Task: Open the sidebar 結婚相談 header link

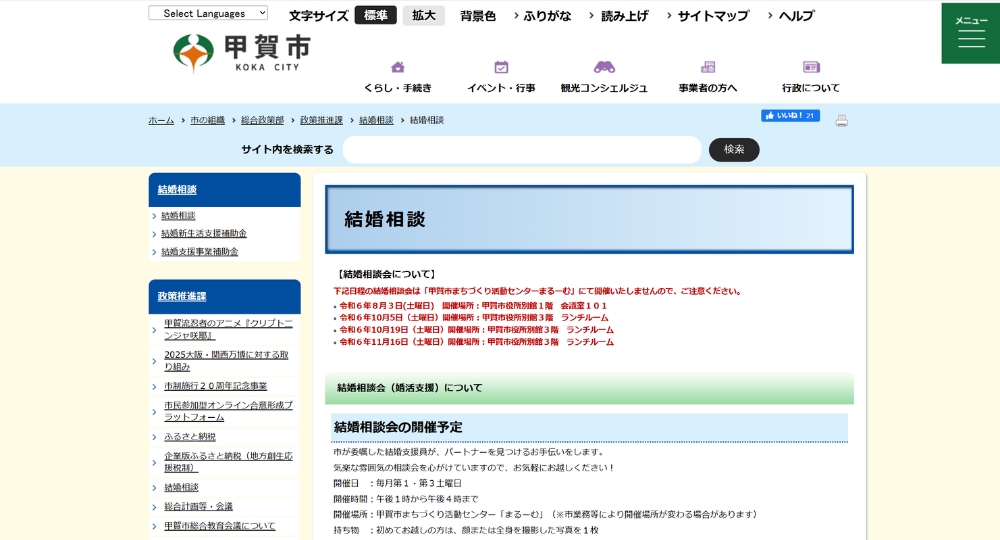Action: point(177,189)
